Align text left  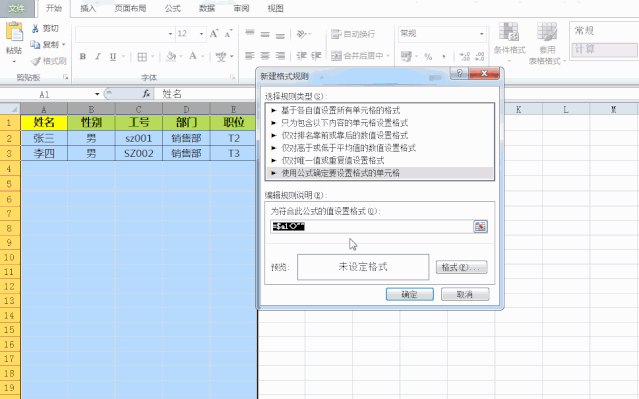pos(250,56)
